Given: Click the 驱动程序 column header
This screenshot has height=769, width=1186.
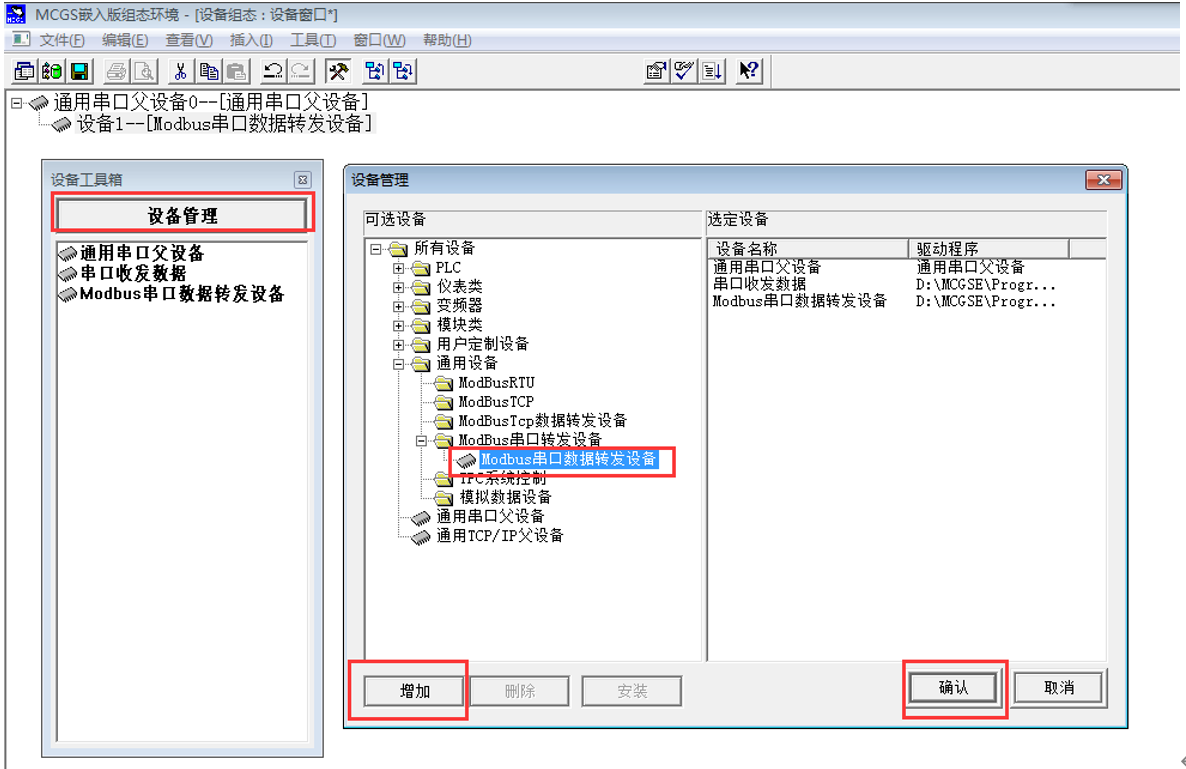Looking at the screenshot, I should tap(989, 249).
